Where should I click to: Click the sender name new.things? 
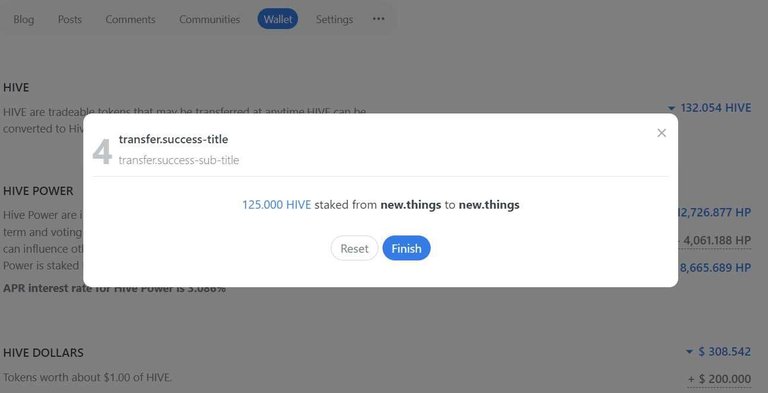click(410, 205)
